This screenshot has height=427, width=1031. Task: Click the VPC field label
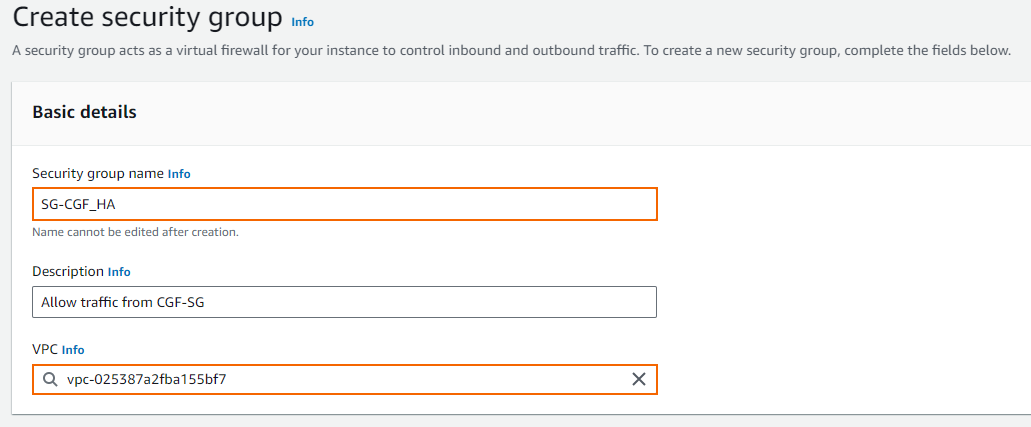point(45,350)
